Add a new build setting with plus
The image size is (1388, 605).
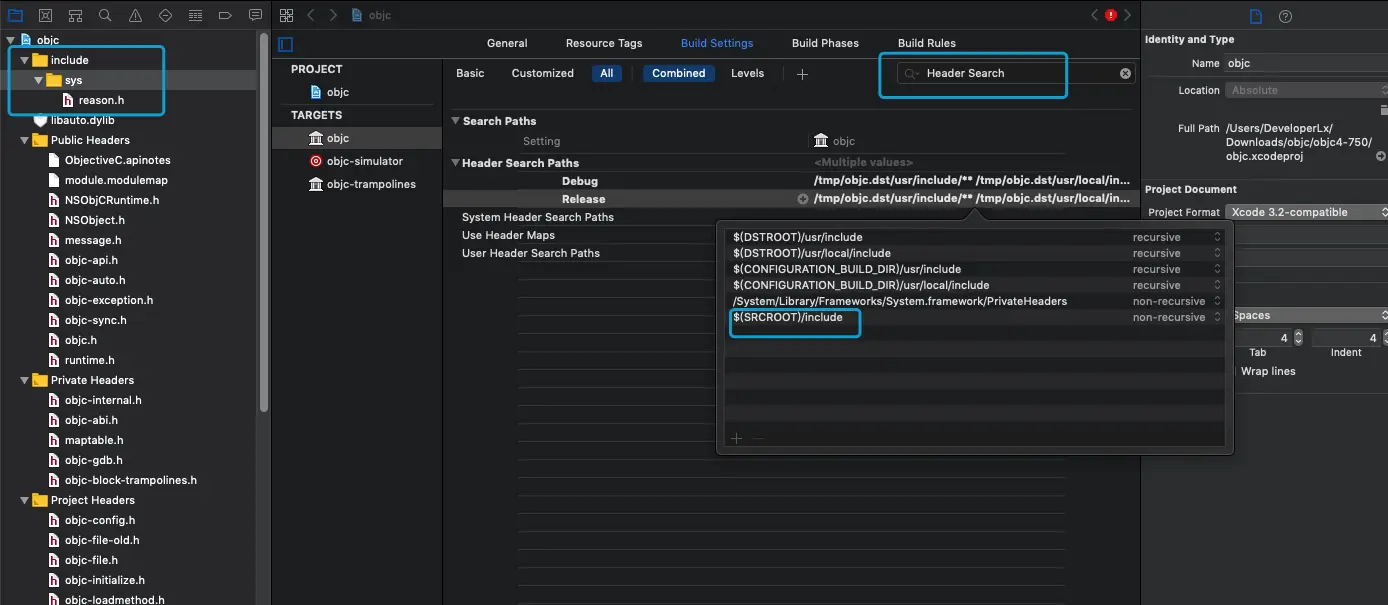pyautogui.click(x=802, y=73)
